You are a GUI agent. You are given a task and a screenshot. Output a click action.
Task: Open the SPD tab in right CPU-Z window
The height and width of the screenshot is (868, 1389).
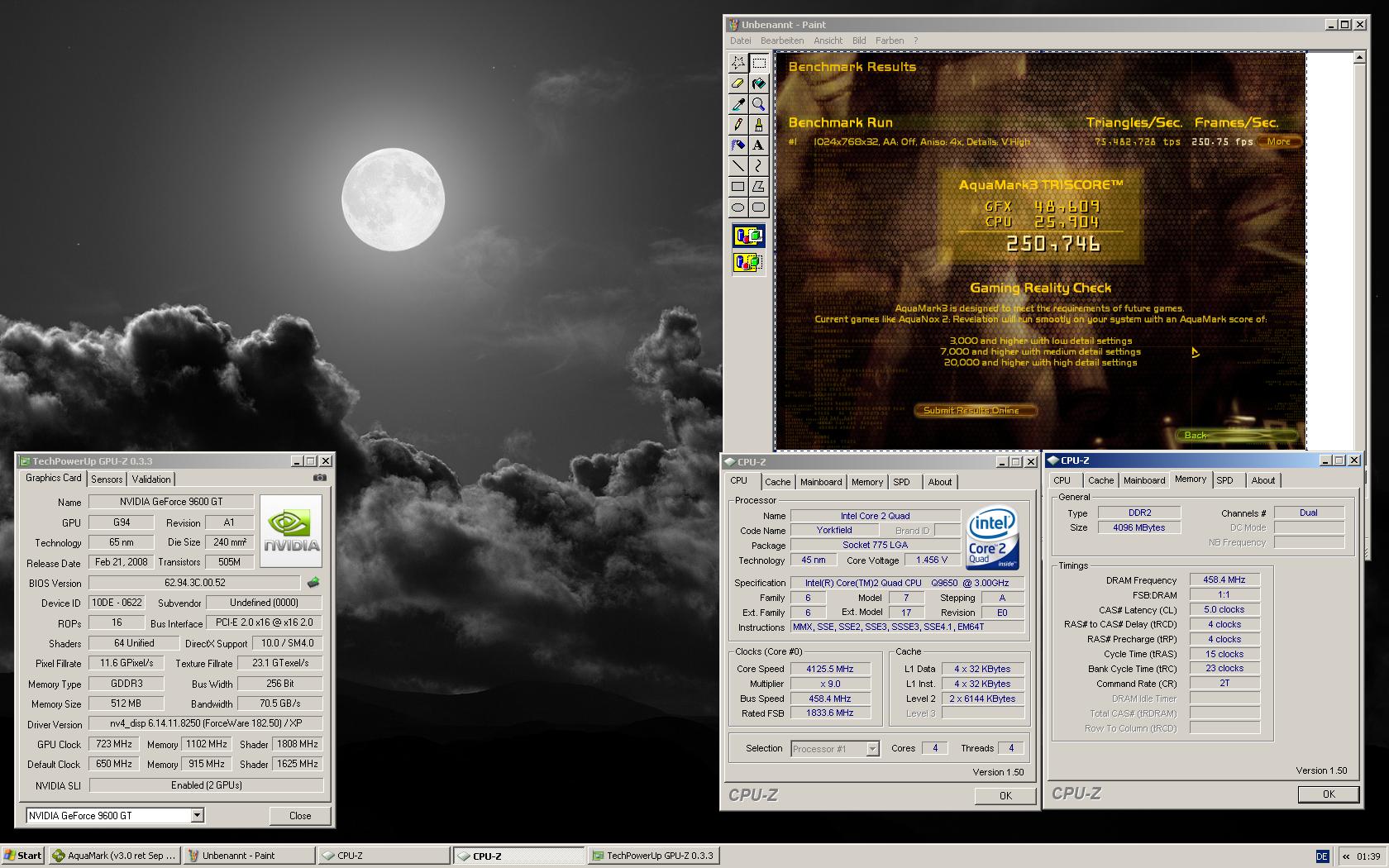[x=1224, y=480]
